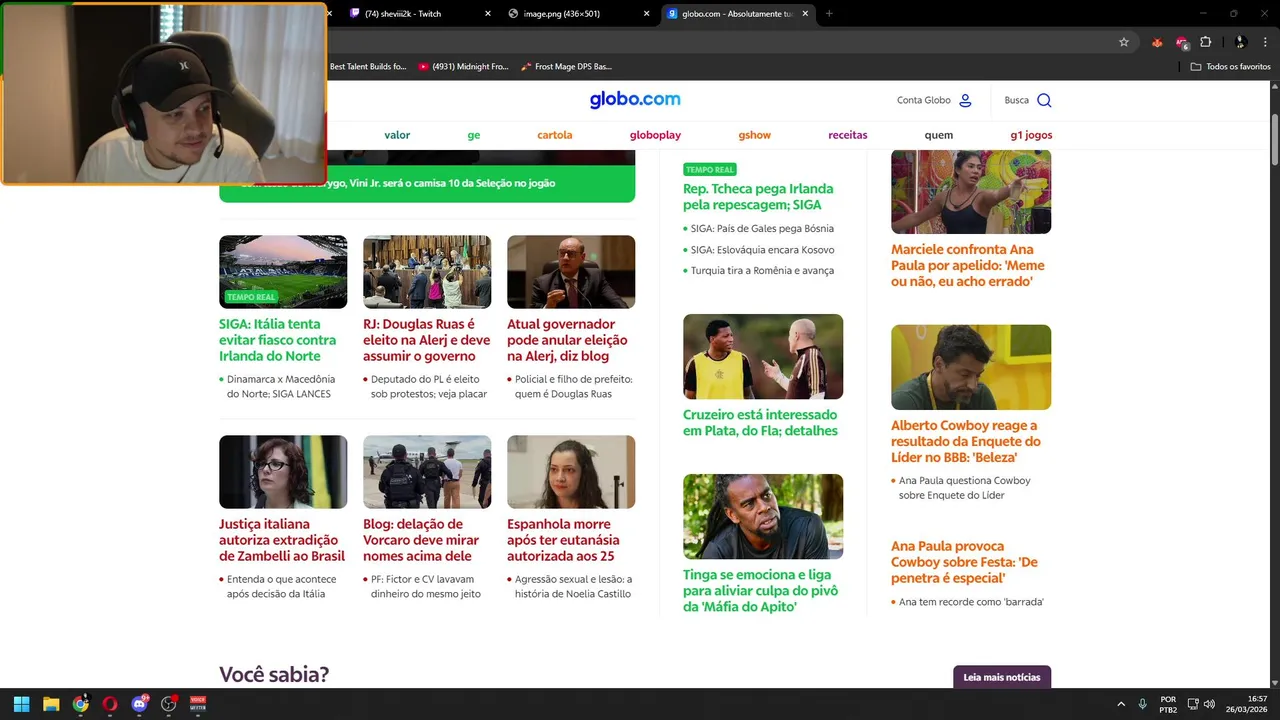Close the globo.com tab
The image size is (1280, 720).
pos(805,14)
